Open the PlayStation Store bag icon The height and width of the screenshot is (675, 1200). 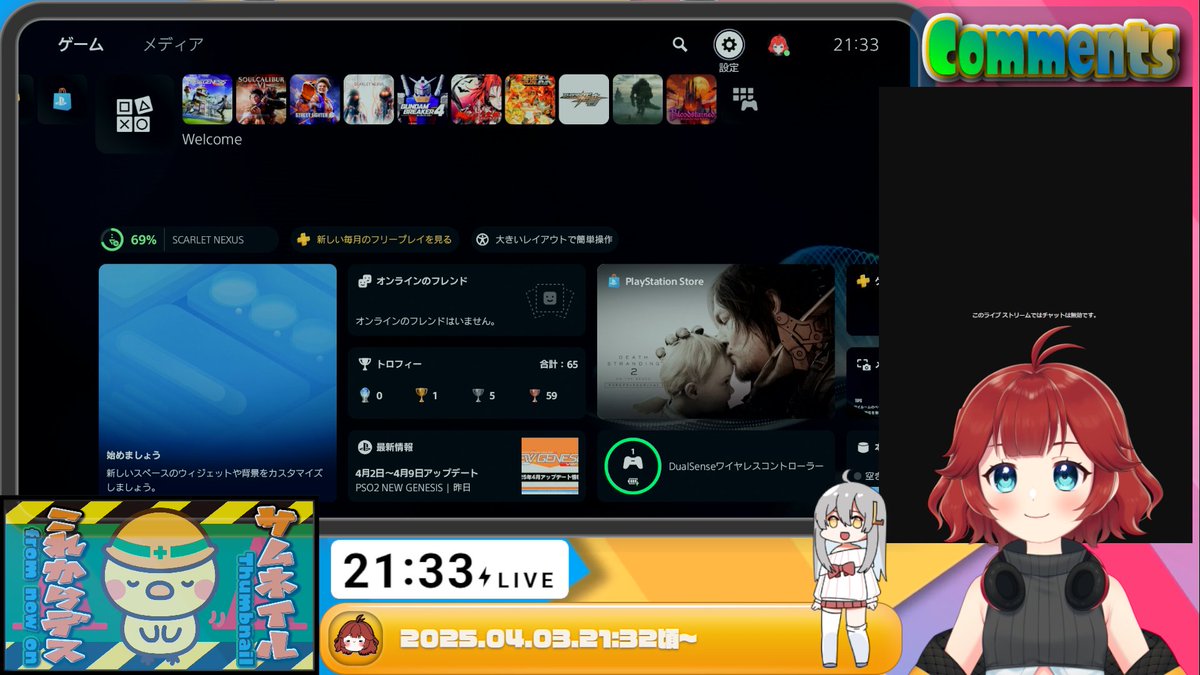(61, 99)
